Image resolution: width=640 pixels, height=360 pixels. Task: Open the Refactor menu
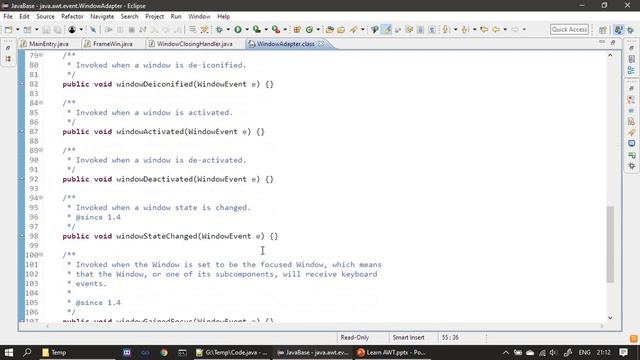(x=72, y=16)
